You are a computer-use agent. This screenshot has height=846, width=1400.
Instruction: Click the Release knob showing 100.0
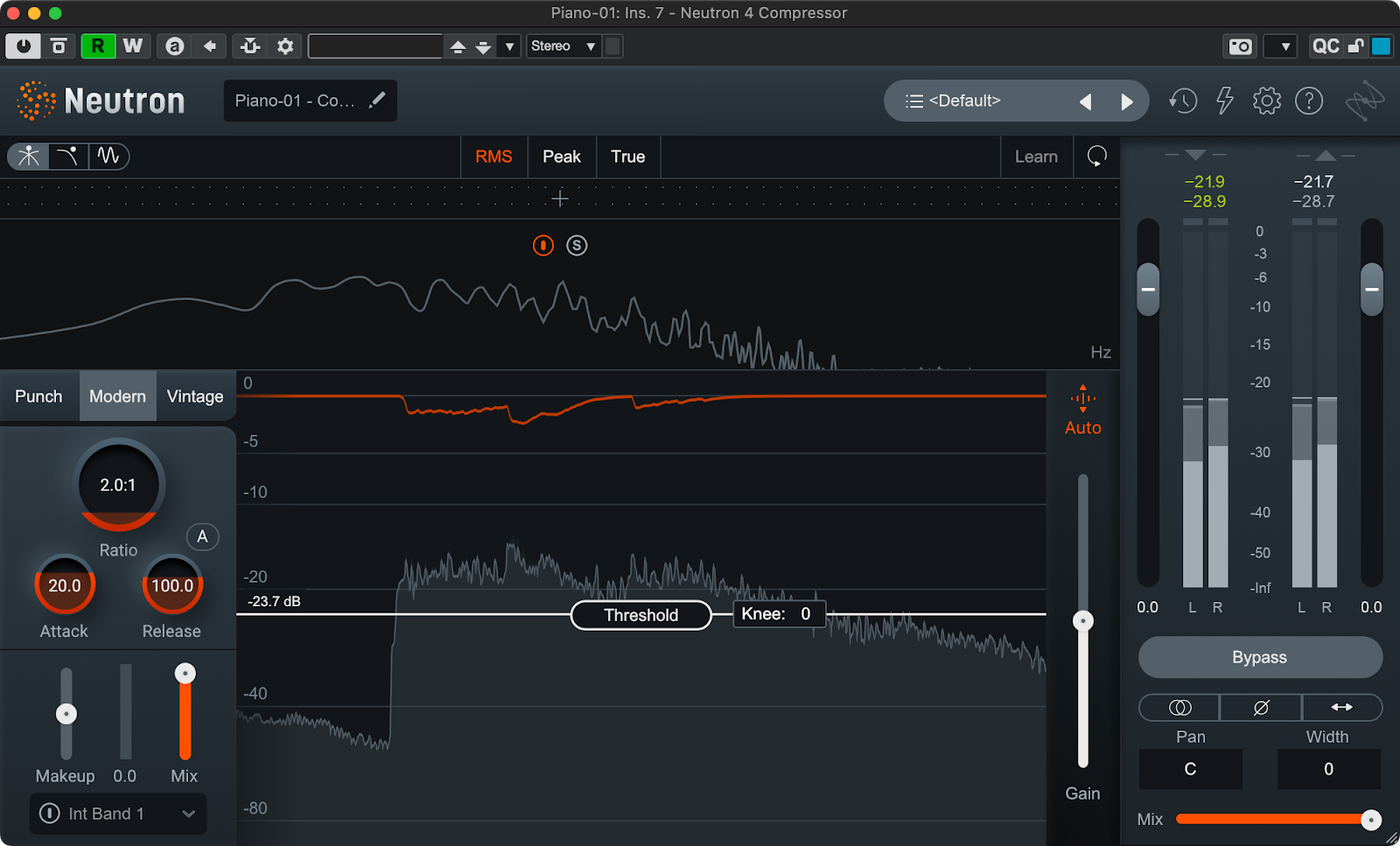click(172, 585)
